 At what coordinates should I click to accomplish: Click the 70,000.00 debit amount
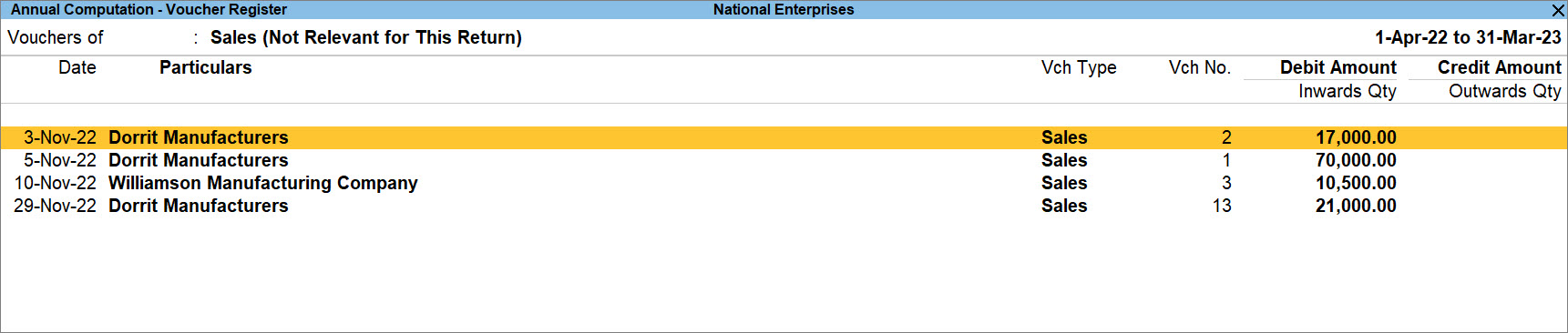pyautogui.click(x=1356, y=160)
